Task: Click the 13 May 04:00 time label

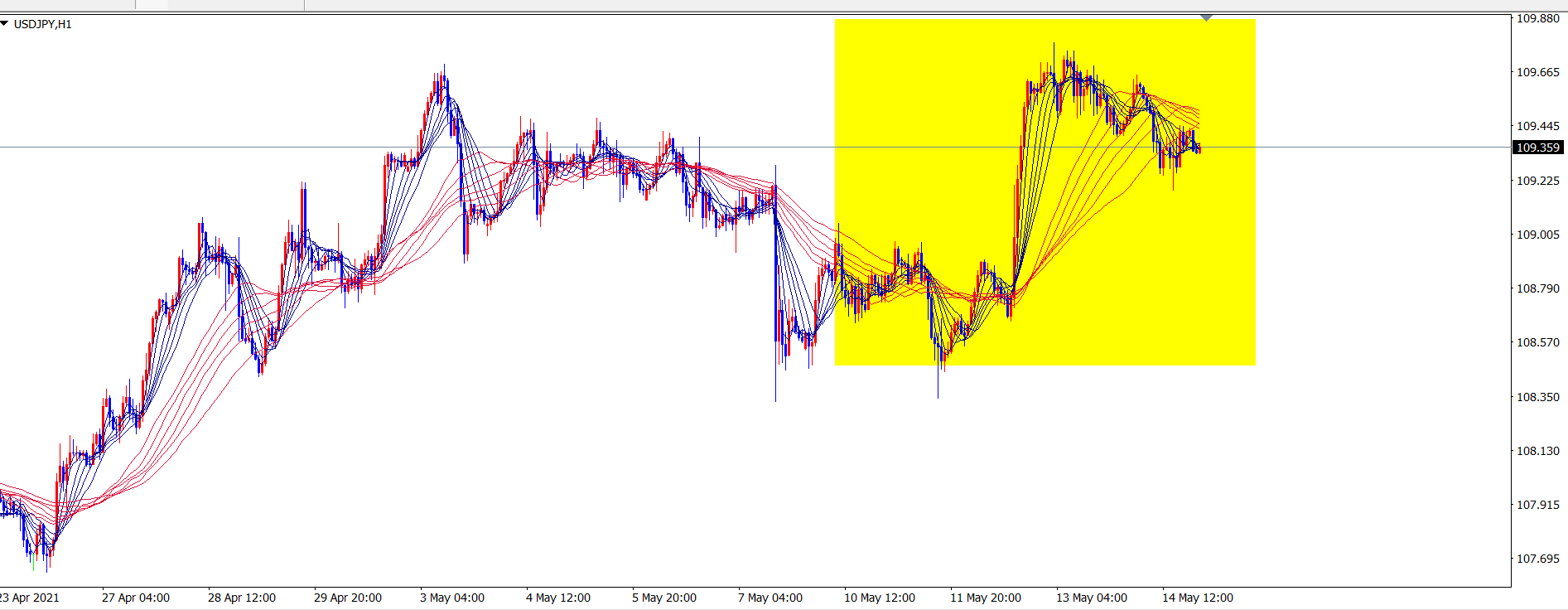Action: point(1092,598)
